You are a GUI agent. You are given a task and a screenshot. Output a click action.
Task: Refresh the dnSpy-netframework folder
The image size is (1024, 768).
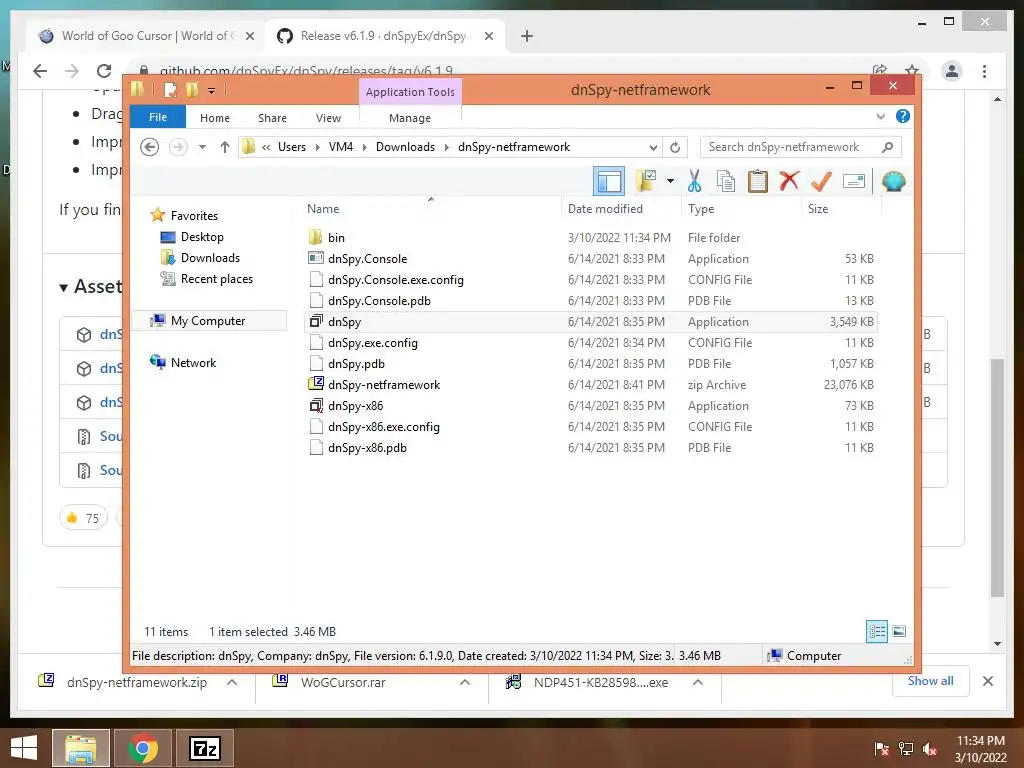click(675, 147)
